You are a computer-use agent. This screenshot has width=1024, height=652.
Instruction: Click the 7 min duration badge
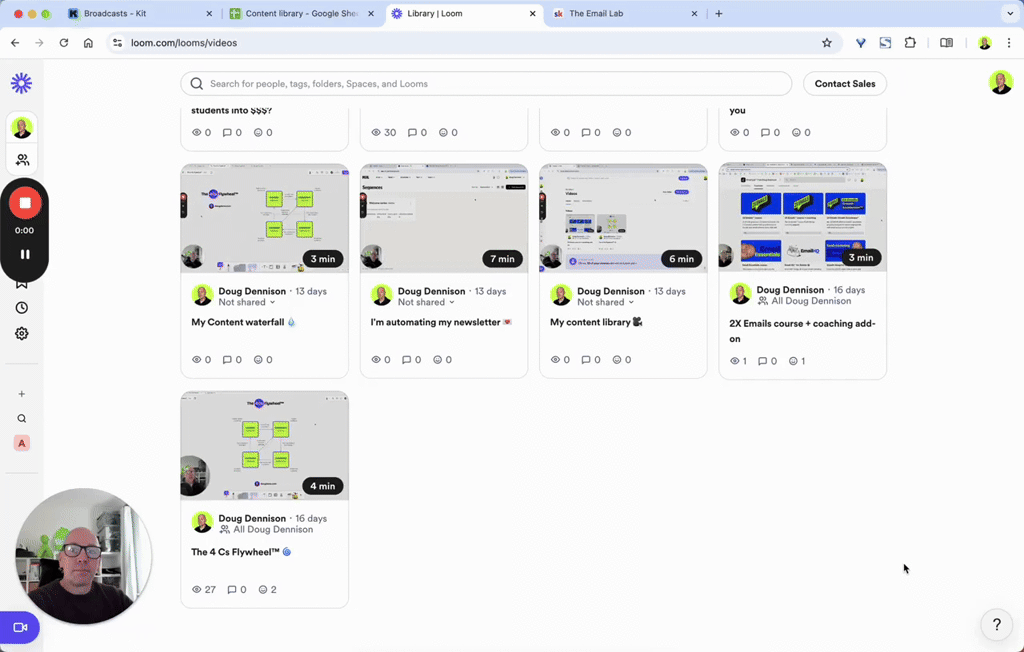click(502, 259)
